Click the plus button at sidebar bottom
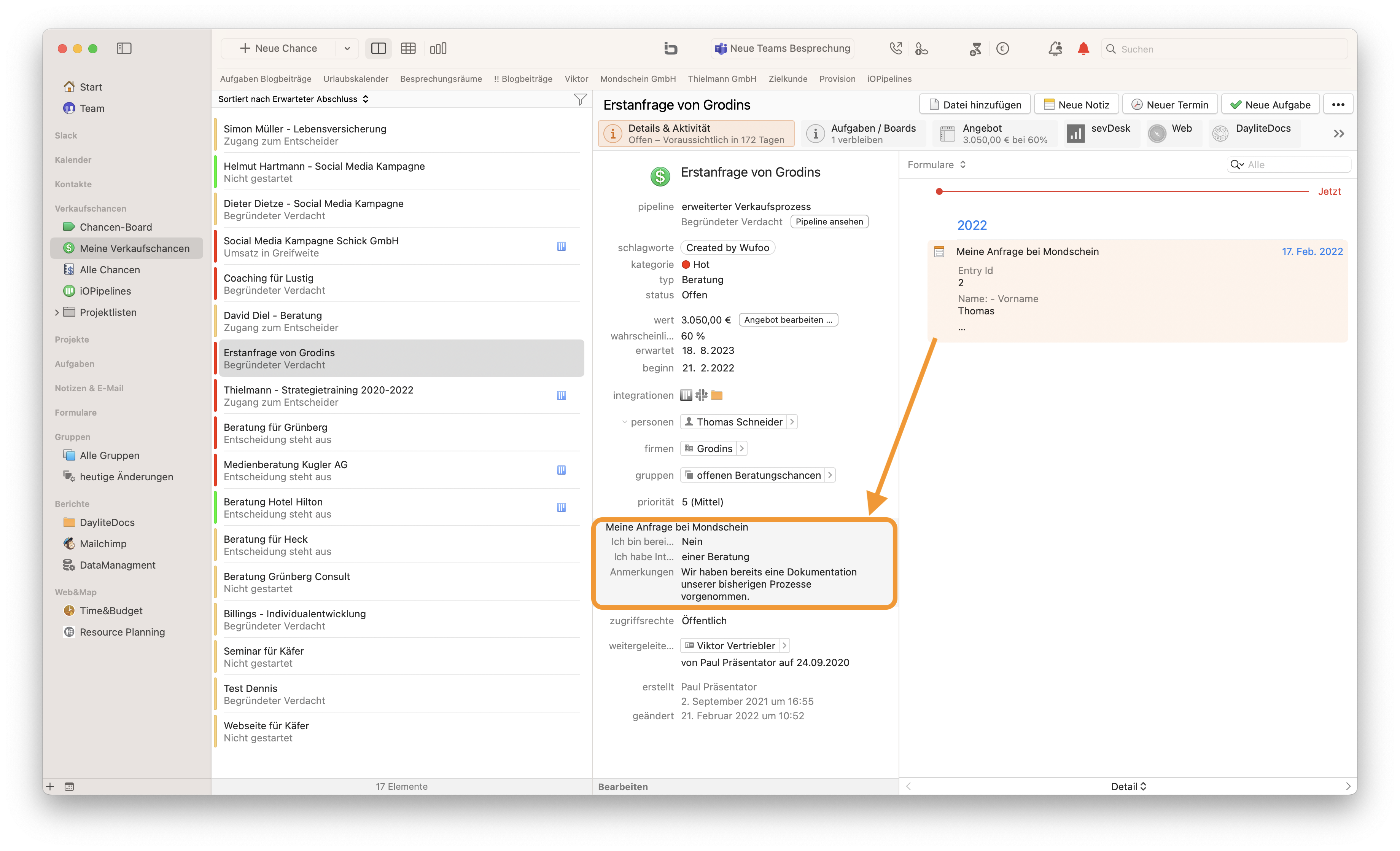The height and width of the screenshot is (851, 1400). point(50,786)
